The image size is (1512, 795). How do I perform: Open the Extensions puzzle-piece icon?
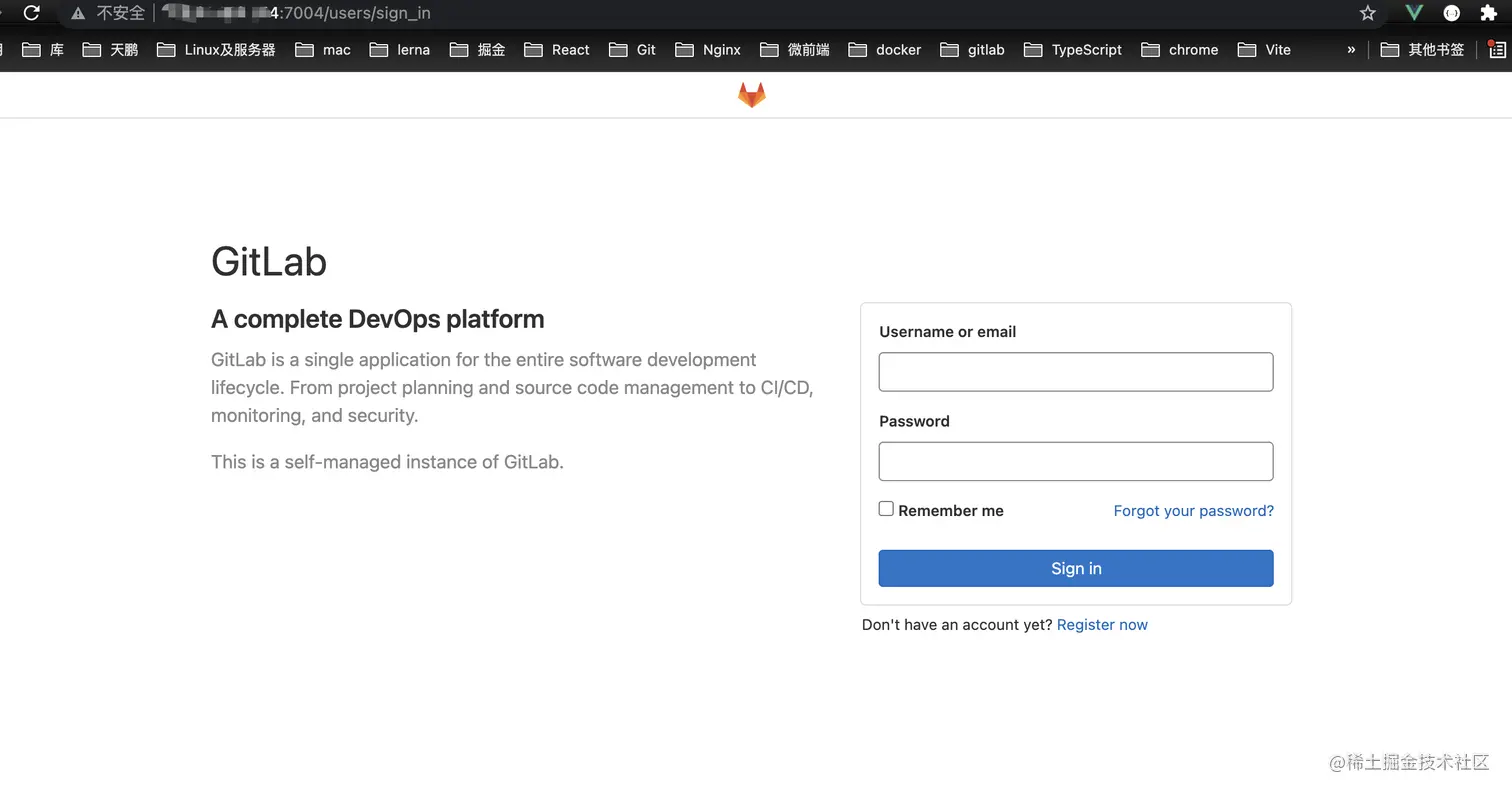(x=1488, y=13)
